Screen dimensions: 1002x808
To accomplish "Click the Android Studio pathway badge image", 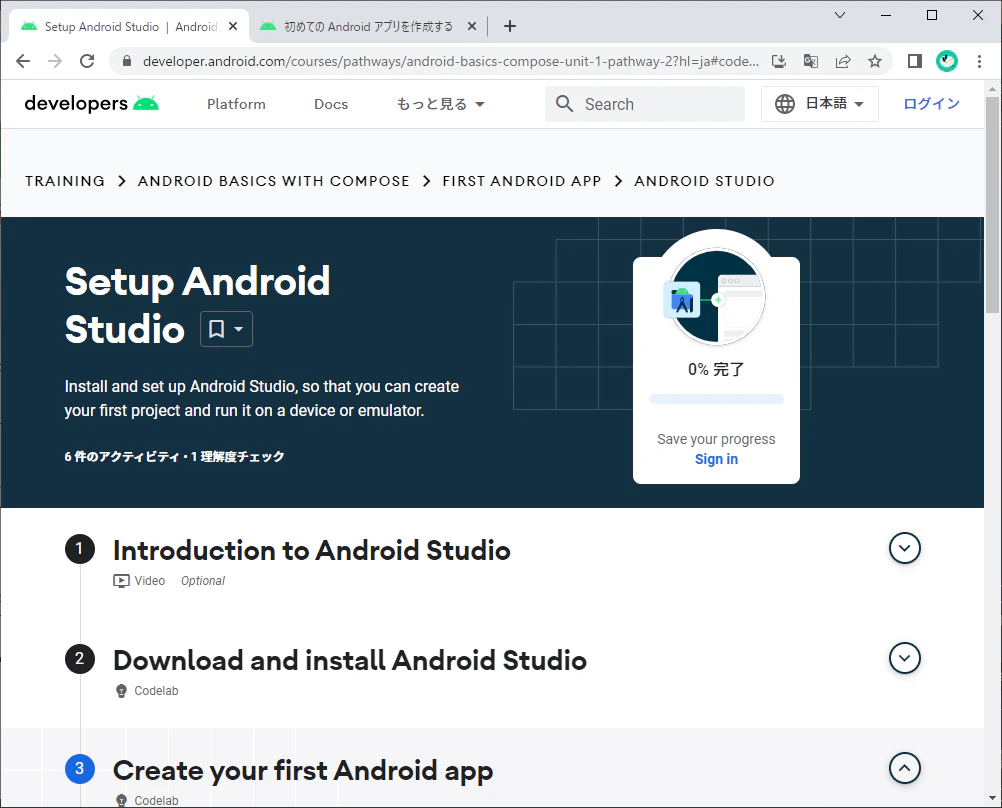I will point(716,297).
